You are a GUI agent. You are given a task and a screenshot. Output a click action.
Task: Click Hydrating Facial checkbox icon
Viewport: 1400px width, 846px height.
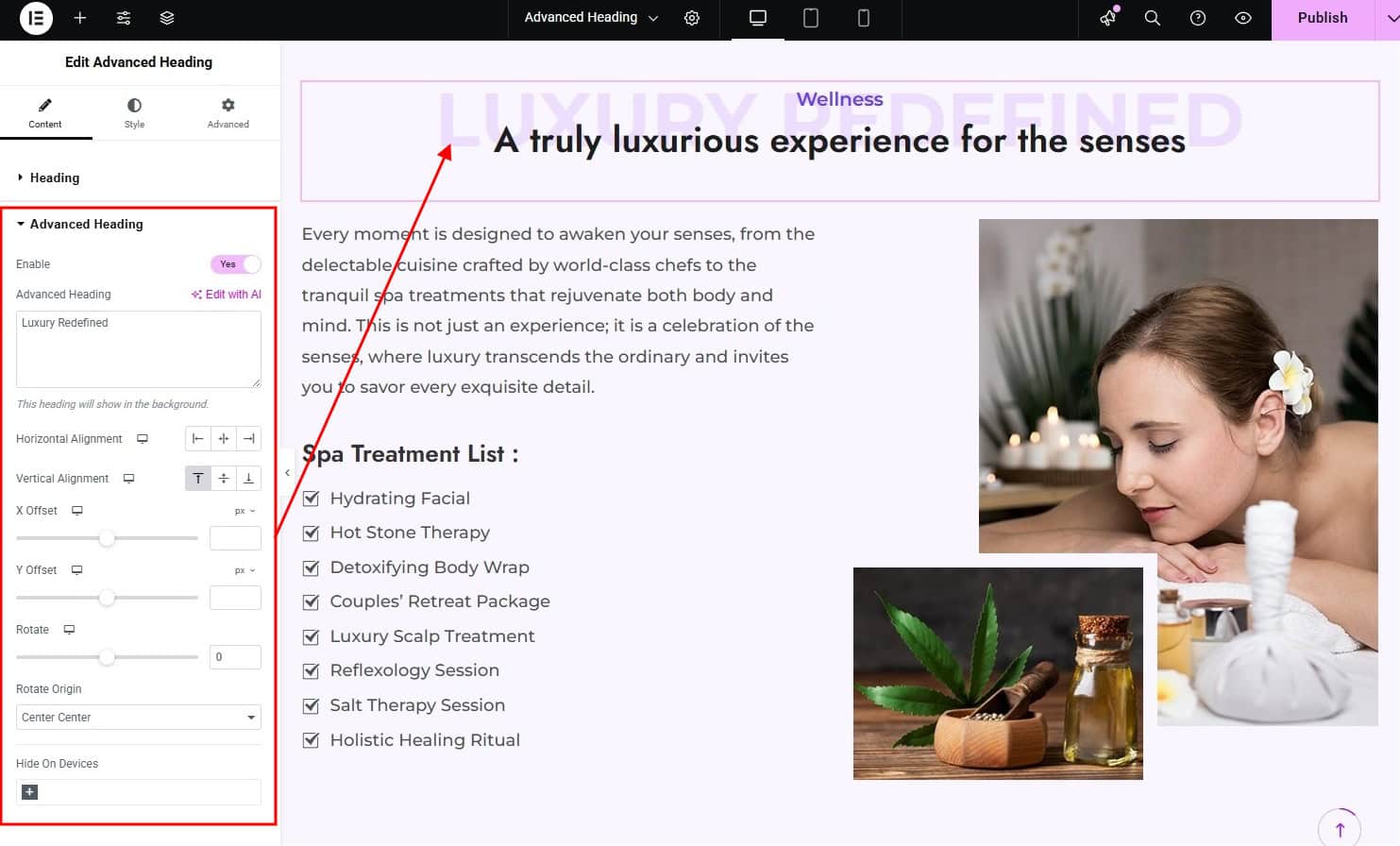tap(311, 499)
